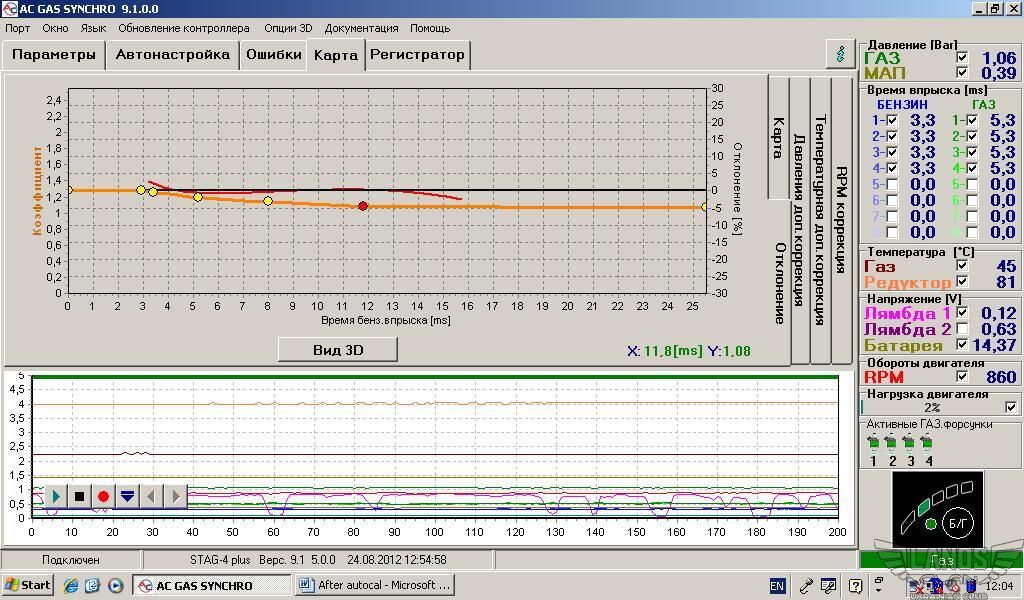Uncheck the RPM display checkbox
Image resolution: width=1024 pixels, height=600 pixels.
[x=962, y=377]
